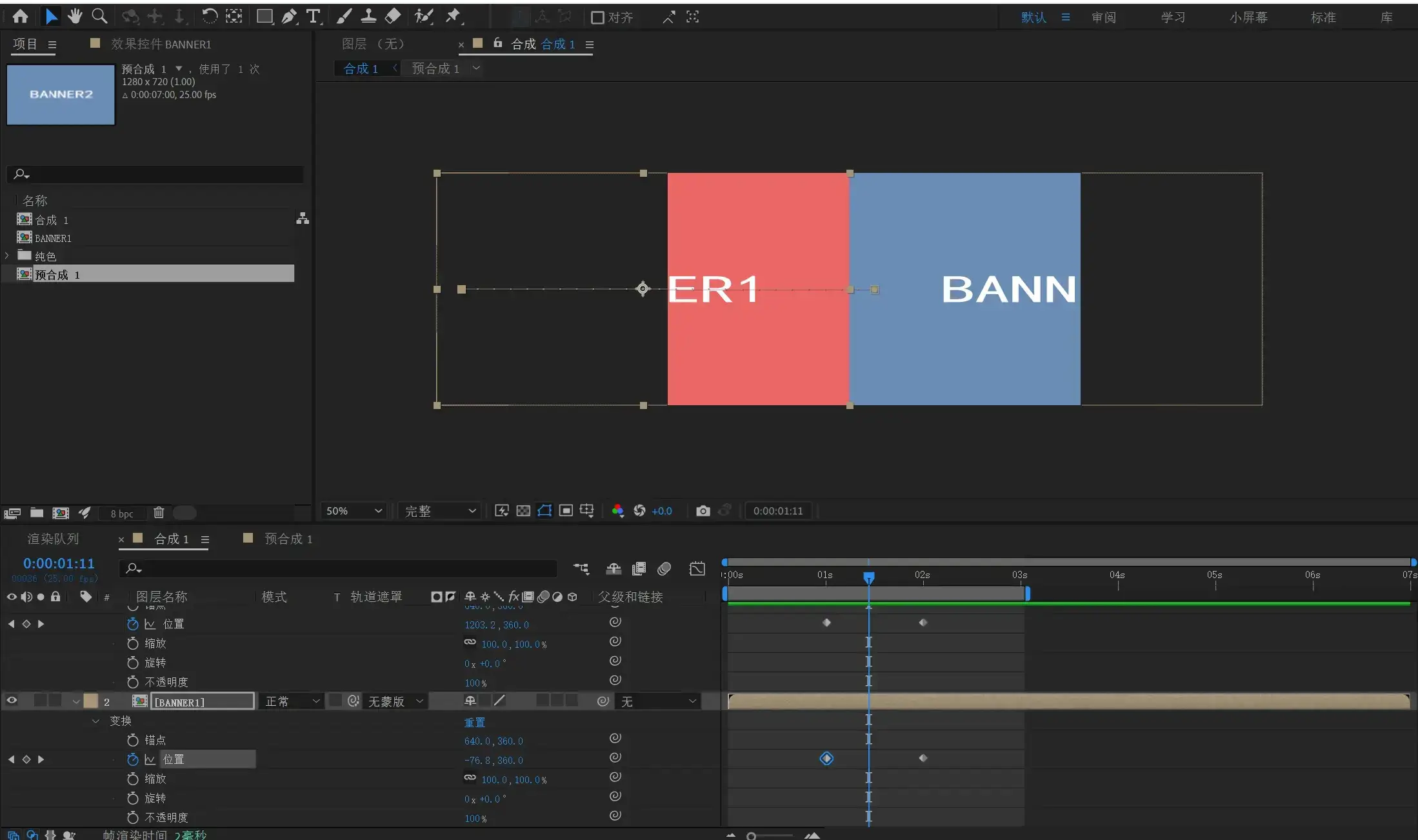Toggle the region of interest button
Viewport: 1418px width, 840px height.
point(566,511)
